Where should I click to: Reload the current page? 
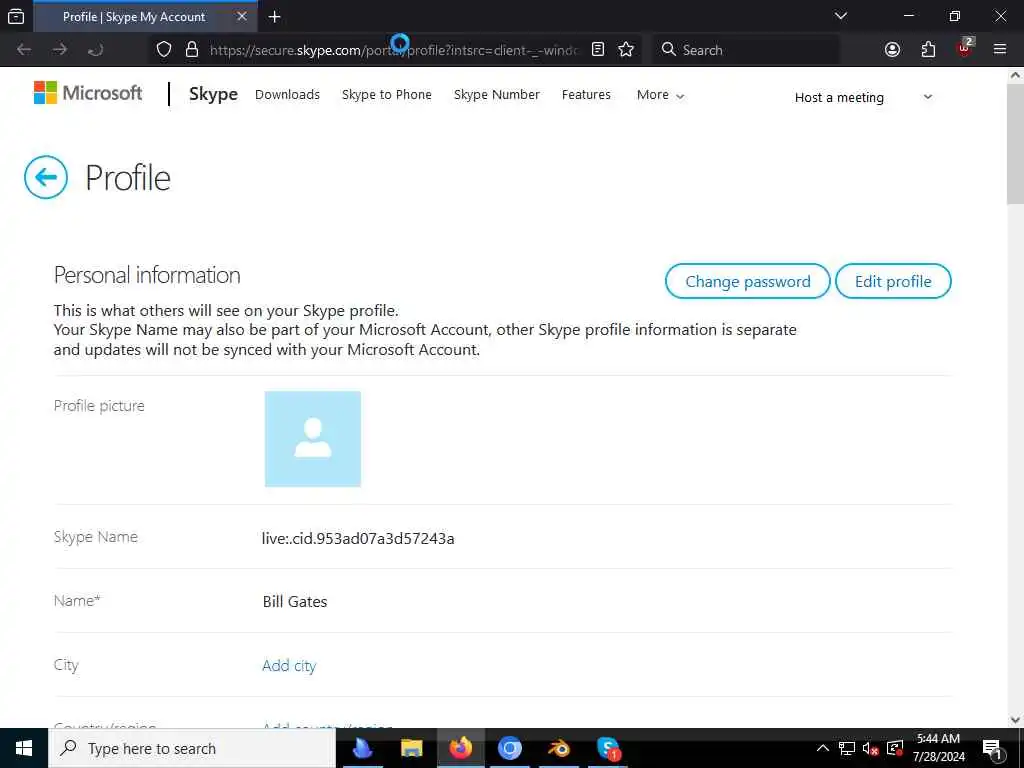click(95, 50)
